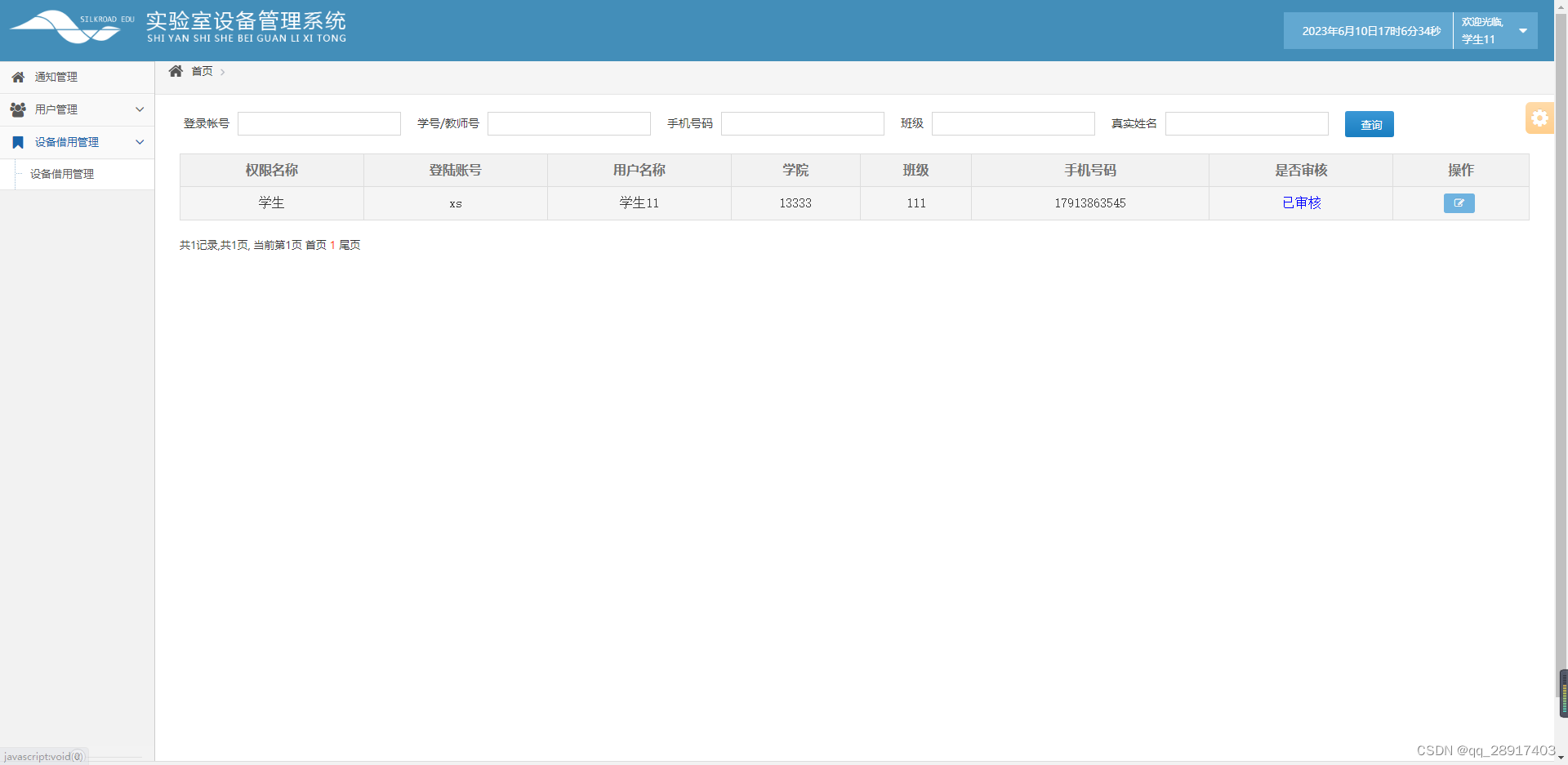Focus the 登录帐号 input field
The height and width of the screenshot is (765, 1568).
pyautogui.click(x=319, y=123)
